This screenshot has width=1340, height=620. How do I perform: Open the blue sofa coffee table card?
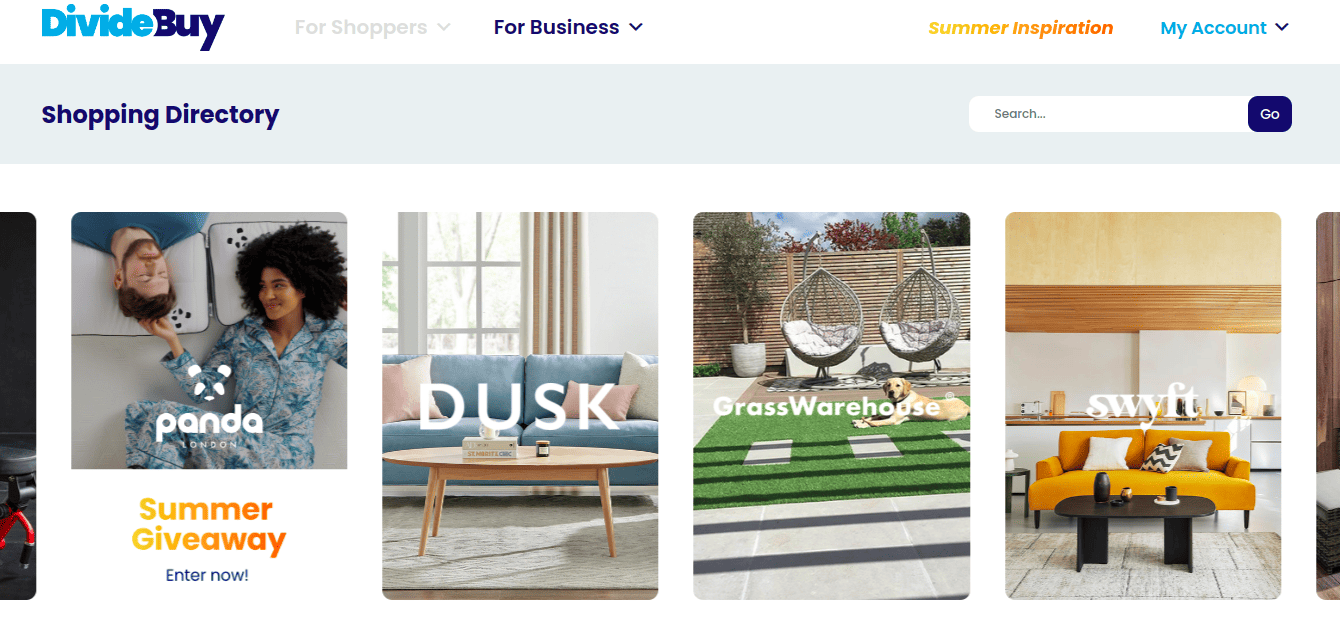(x=520, y=406)
